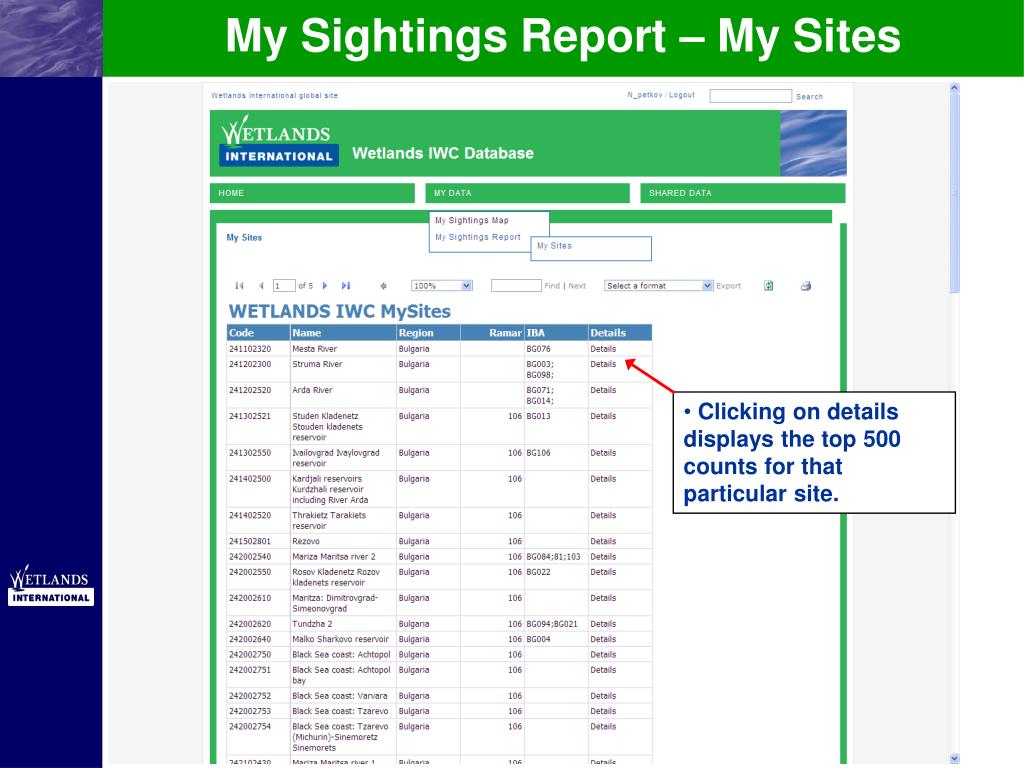This screenshot has width=1024, height=768.
Task: Open Details for Rezovo
Action: 603,541
